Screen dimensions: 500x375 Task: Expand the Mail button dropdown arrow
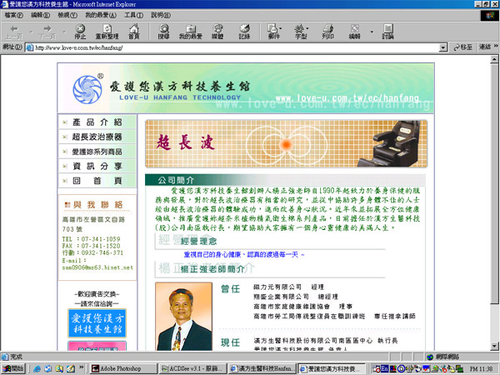pos(281,28)
